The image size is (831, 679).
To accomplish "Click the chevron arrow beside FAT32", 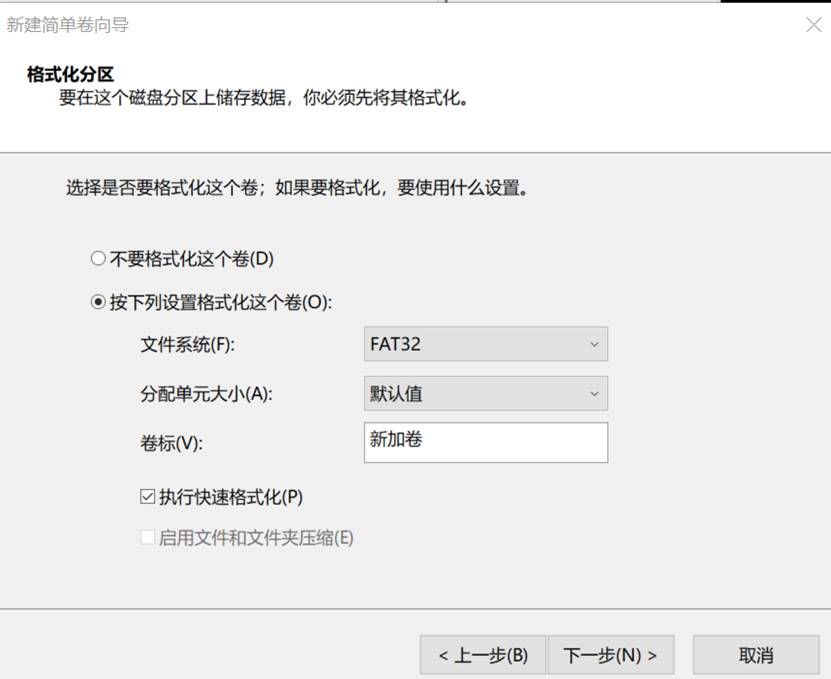I will point(594,344).
